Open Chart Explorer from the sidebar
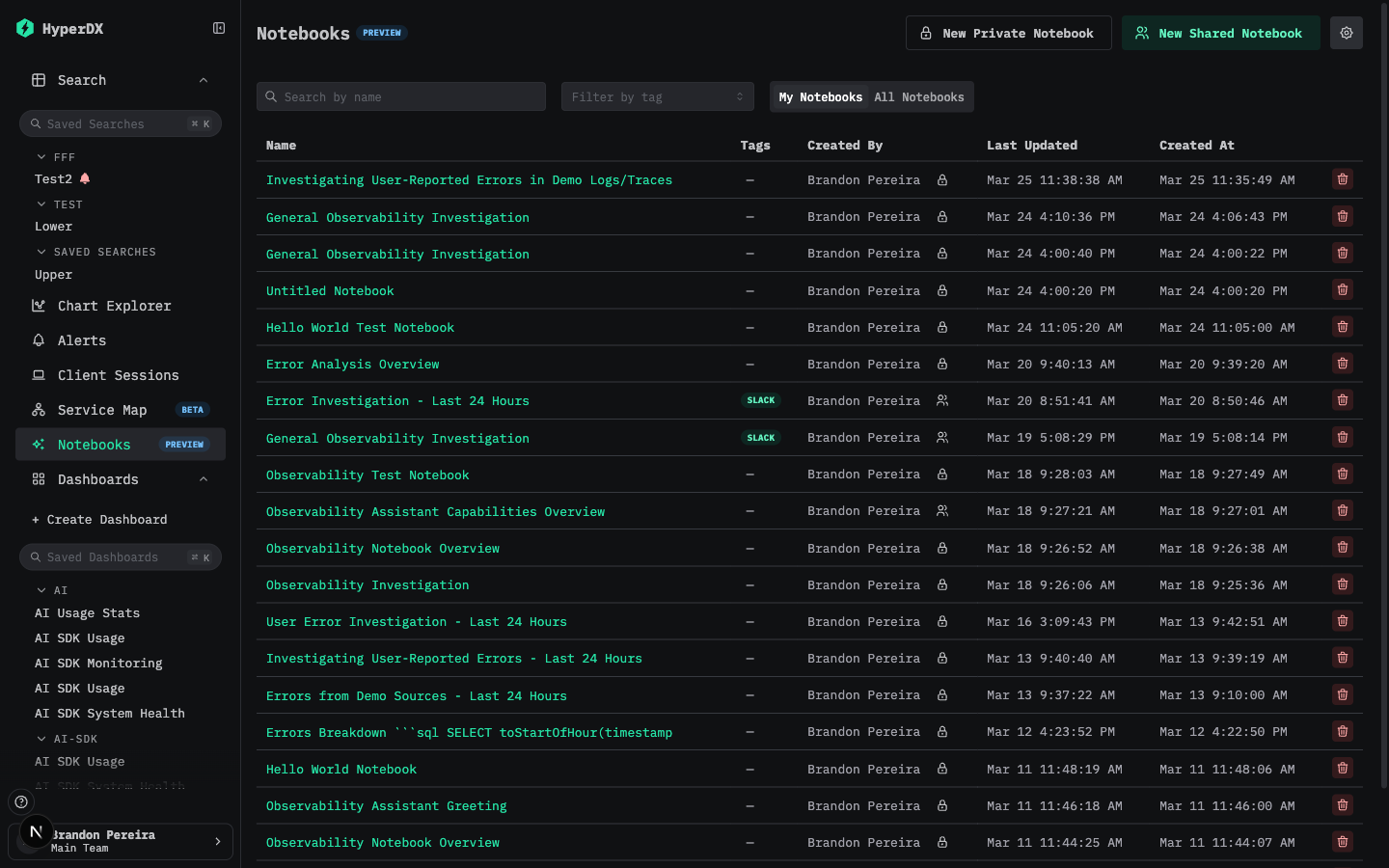This screenshot has width=1389, height=868. point(114,306)
